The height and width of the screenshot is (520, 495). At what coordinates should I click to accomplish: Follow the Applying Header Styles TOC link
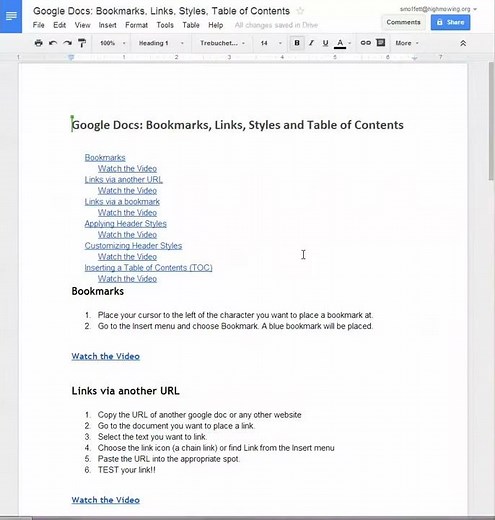[x=125, y=224]
